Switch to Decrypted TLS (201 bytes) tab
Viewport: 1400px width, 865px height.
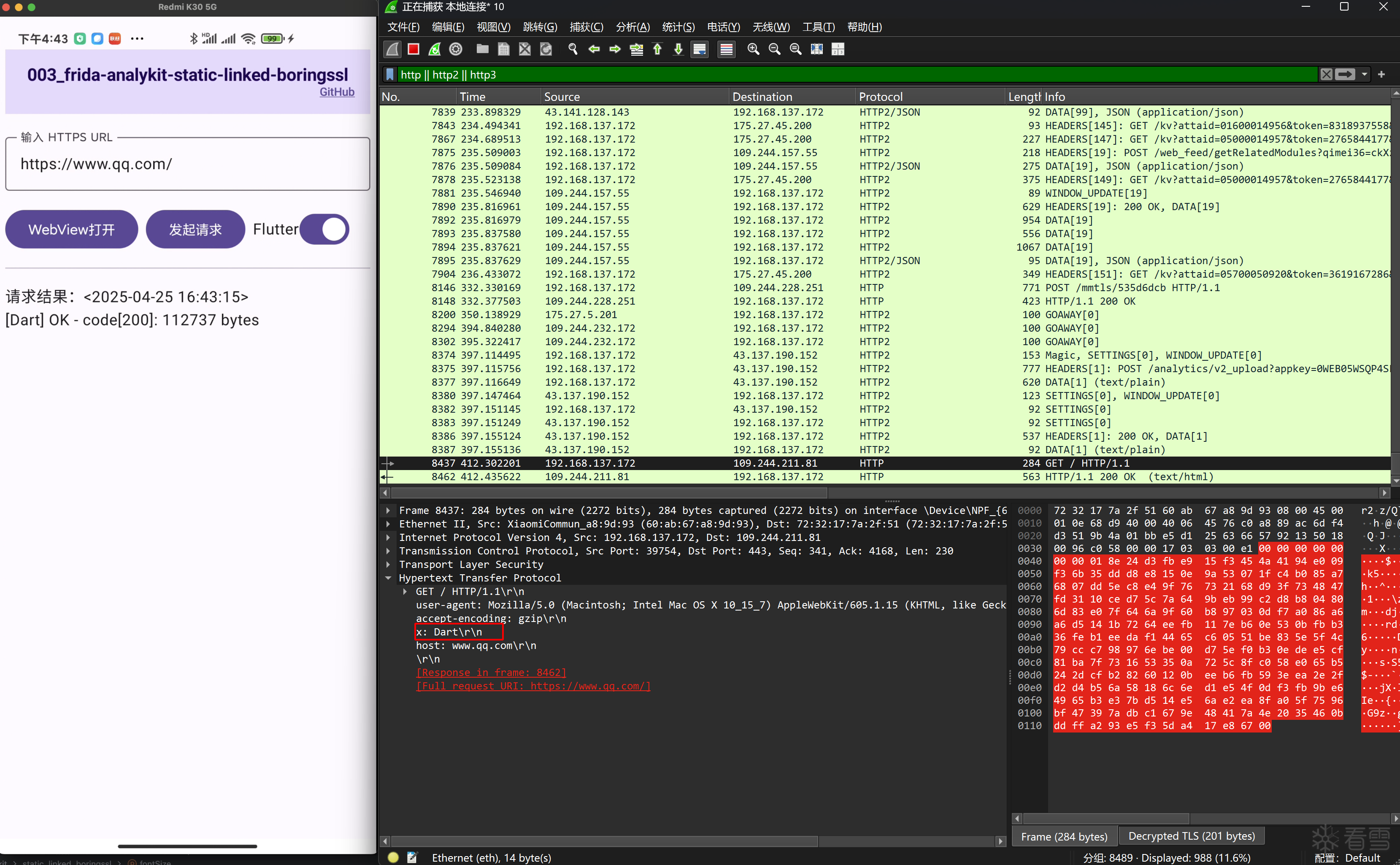point(1191,836)
